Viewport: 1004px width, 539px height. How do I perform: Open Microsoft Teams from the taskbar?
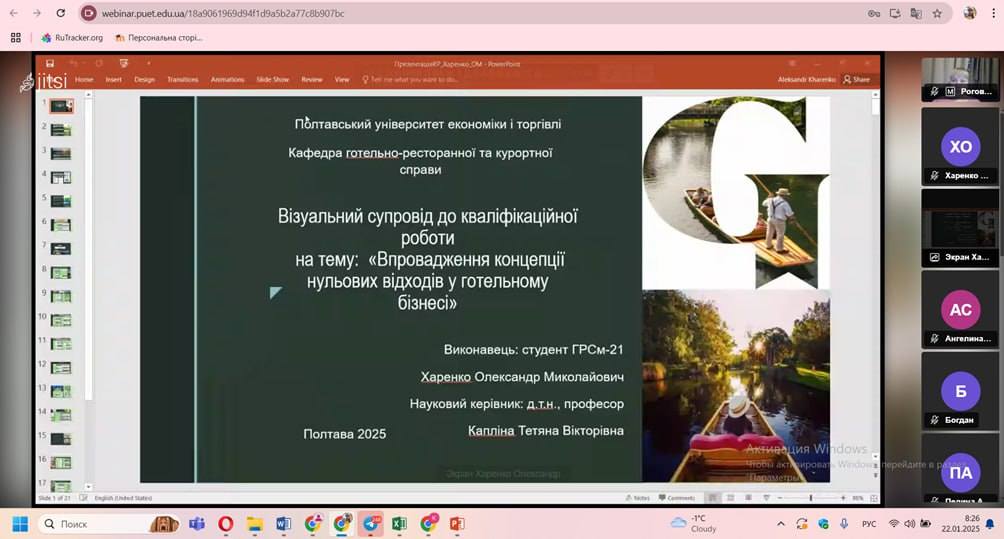(197, 523)
